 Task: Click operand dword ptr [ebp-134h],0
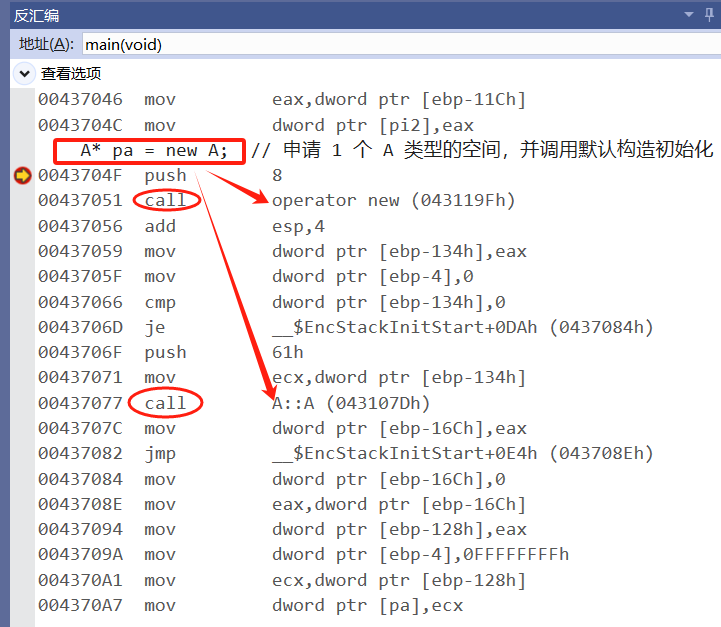(389, 302)
